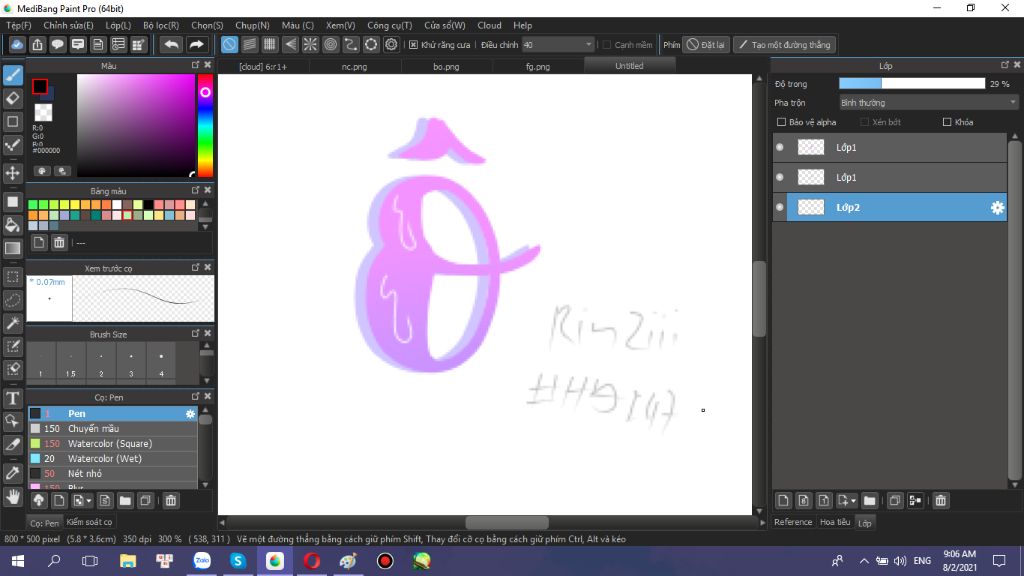Screen dimensions: 1024x576
Task: Enable parallel line snap guide
Action: click(249, 44)
